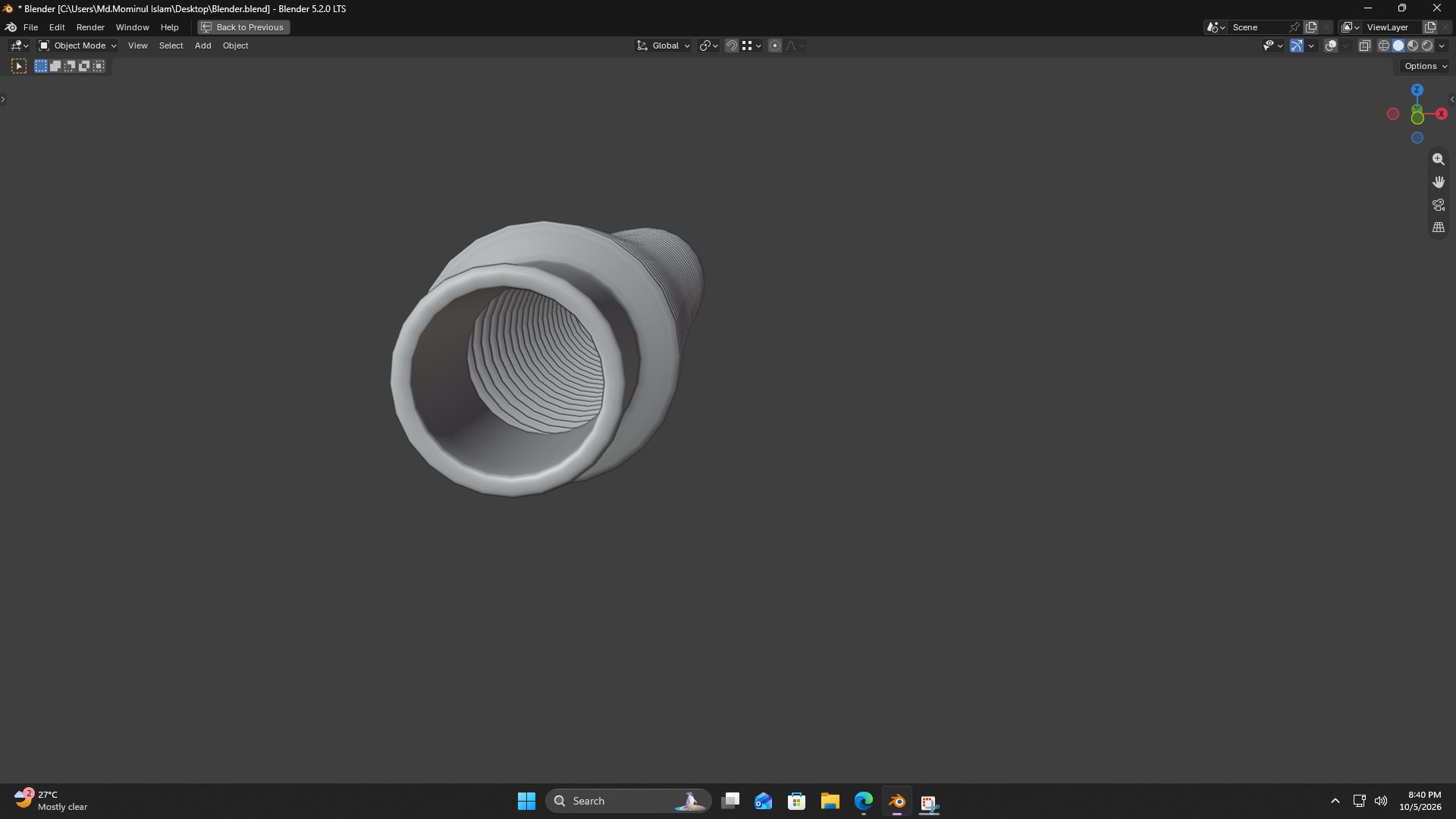
Task: Toggle proportional editing circle icon
Action: tap(774, 45)
